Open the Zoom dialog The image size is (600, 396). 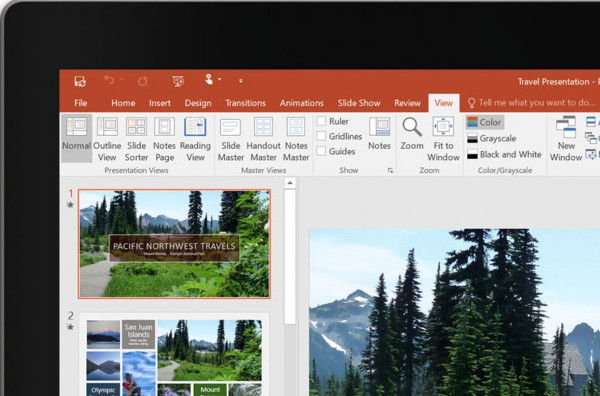click(412, 133)
